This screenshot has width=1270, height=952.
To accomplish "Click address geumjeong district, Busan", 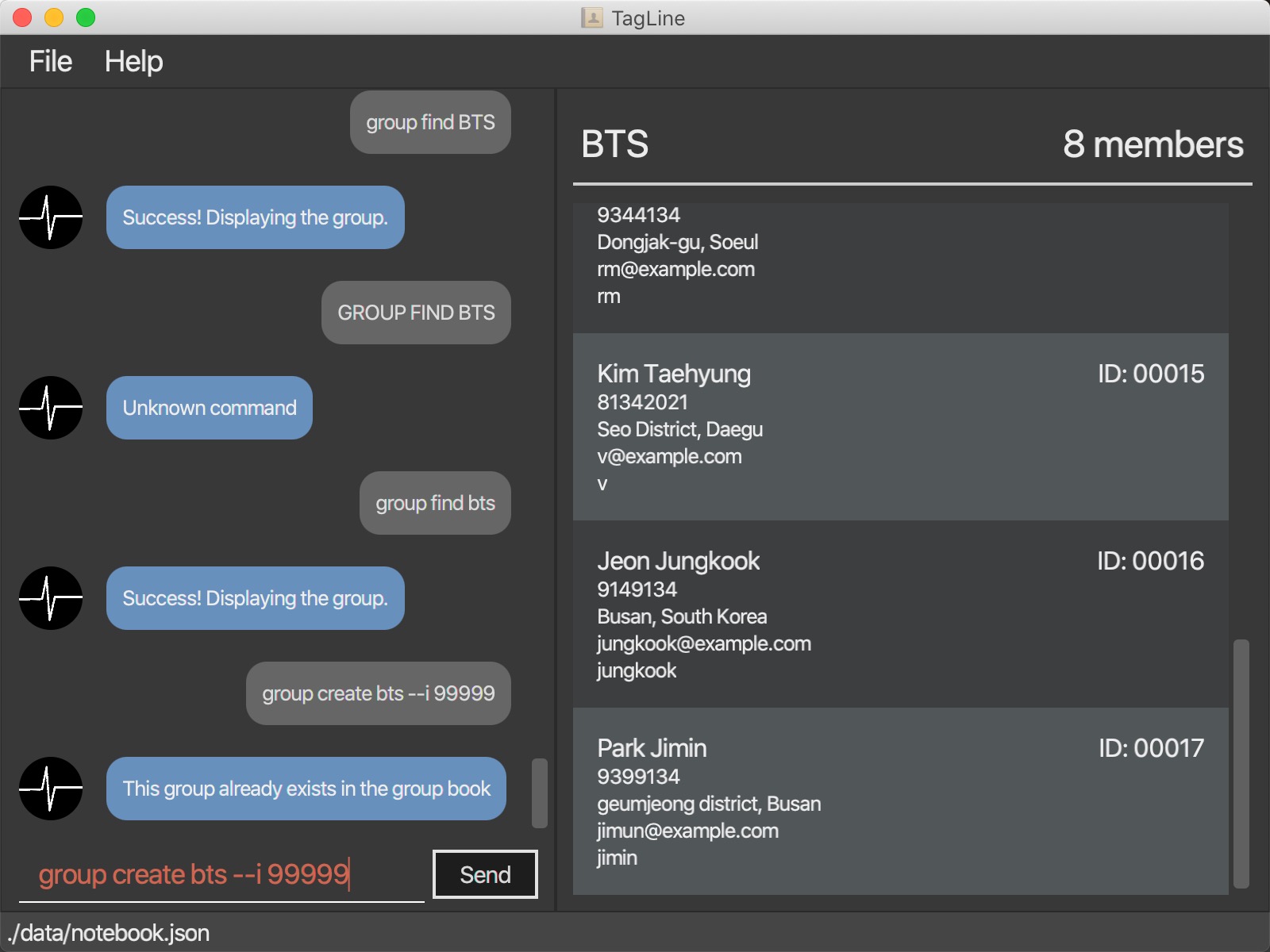I will (x=709, y=804).
